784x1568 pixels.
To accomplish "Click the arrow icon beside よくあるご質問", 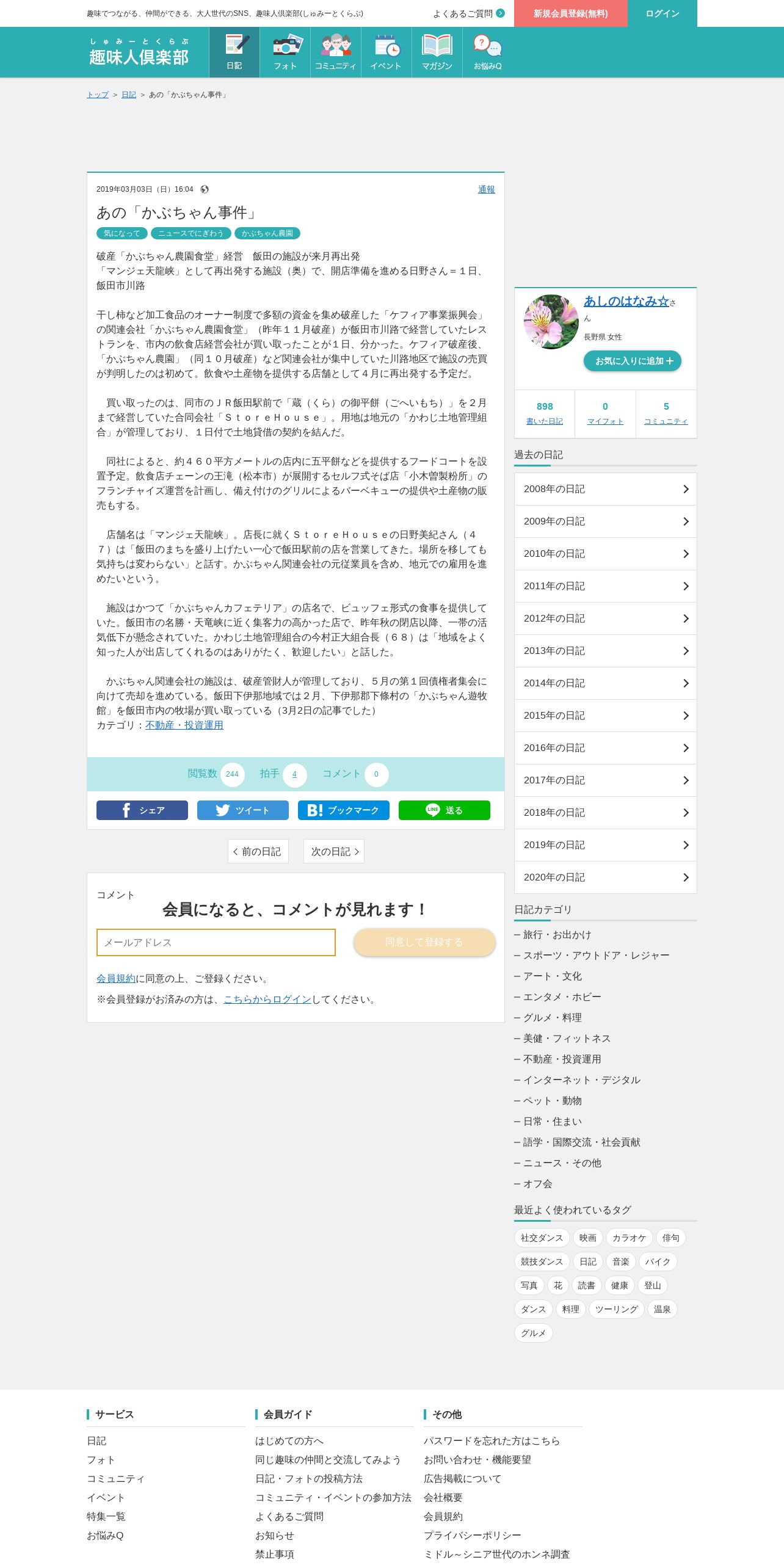I will pos(501,13).
